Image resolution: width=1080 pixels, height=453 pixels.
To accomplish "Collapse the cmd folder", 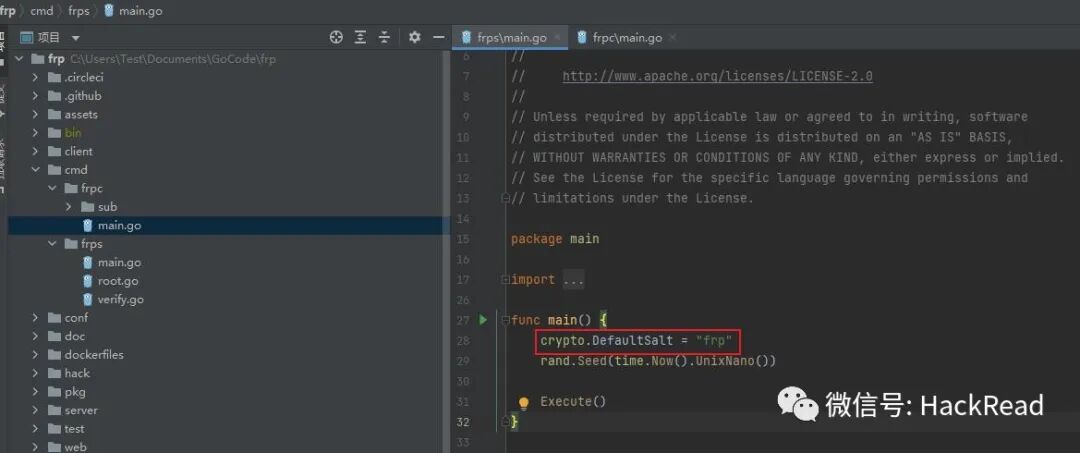I will (x=36, y=170).
